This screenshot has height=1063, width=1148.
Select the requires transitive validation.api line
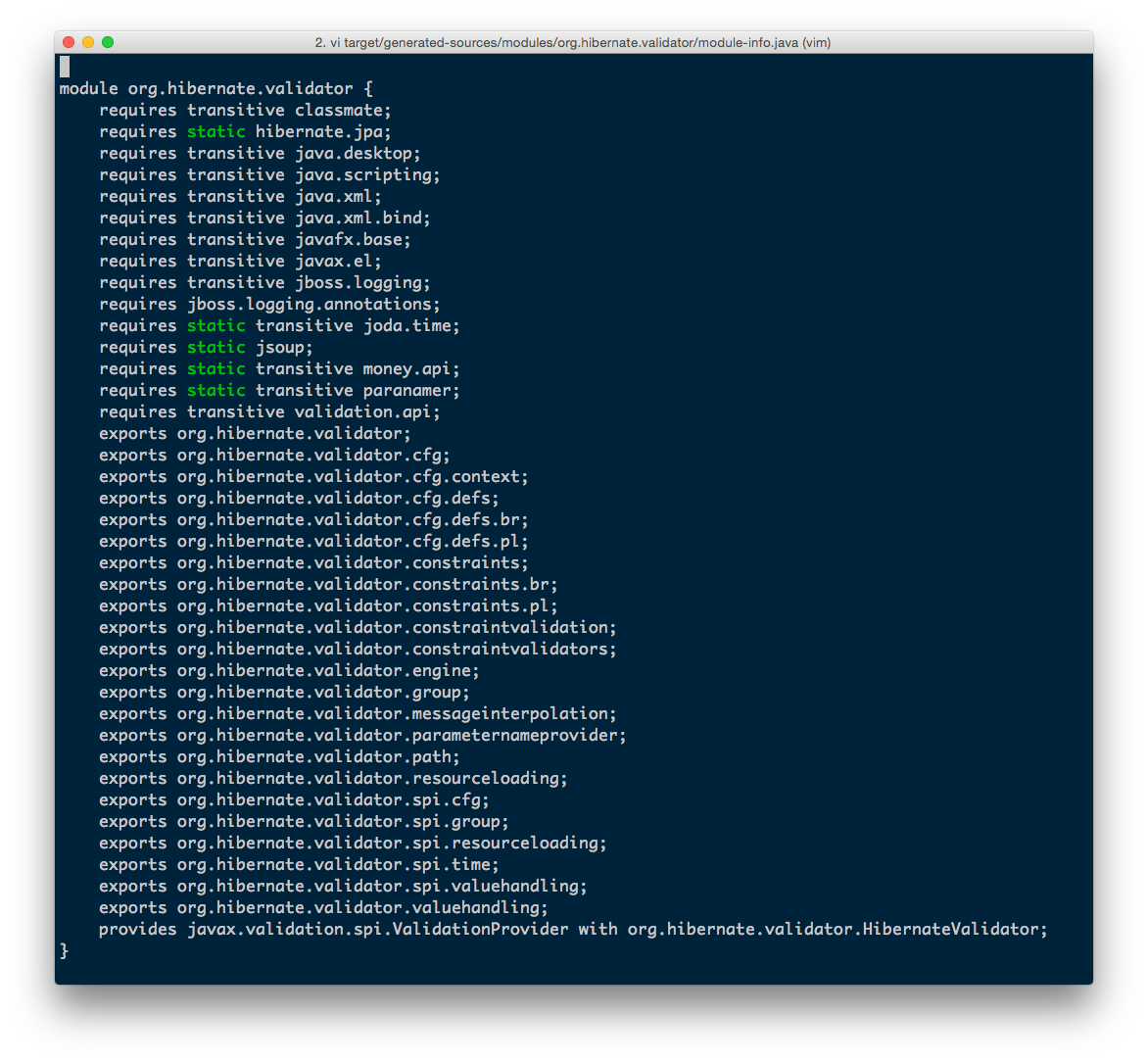(267, 411)
